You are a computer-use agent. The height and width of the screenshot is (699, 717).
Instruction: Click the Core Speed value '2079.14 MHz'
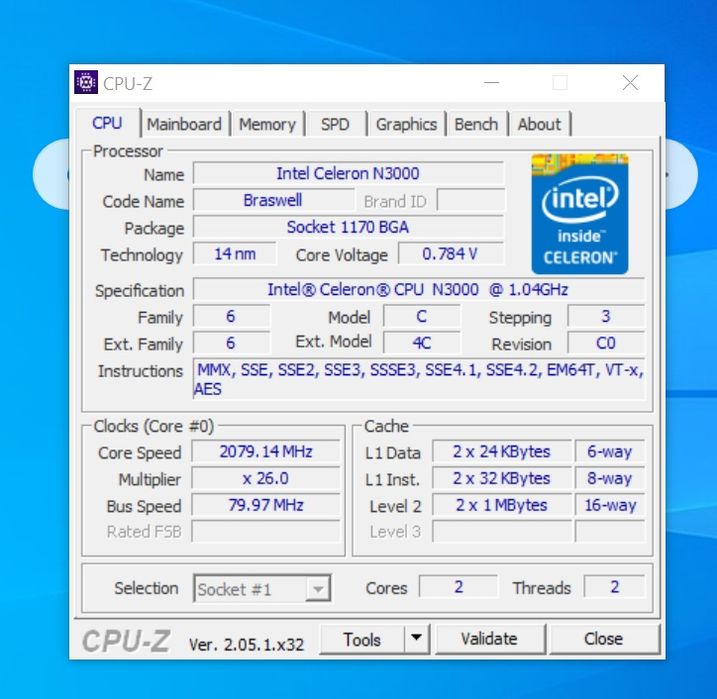266,452
